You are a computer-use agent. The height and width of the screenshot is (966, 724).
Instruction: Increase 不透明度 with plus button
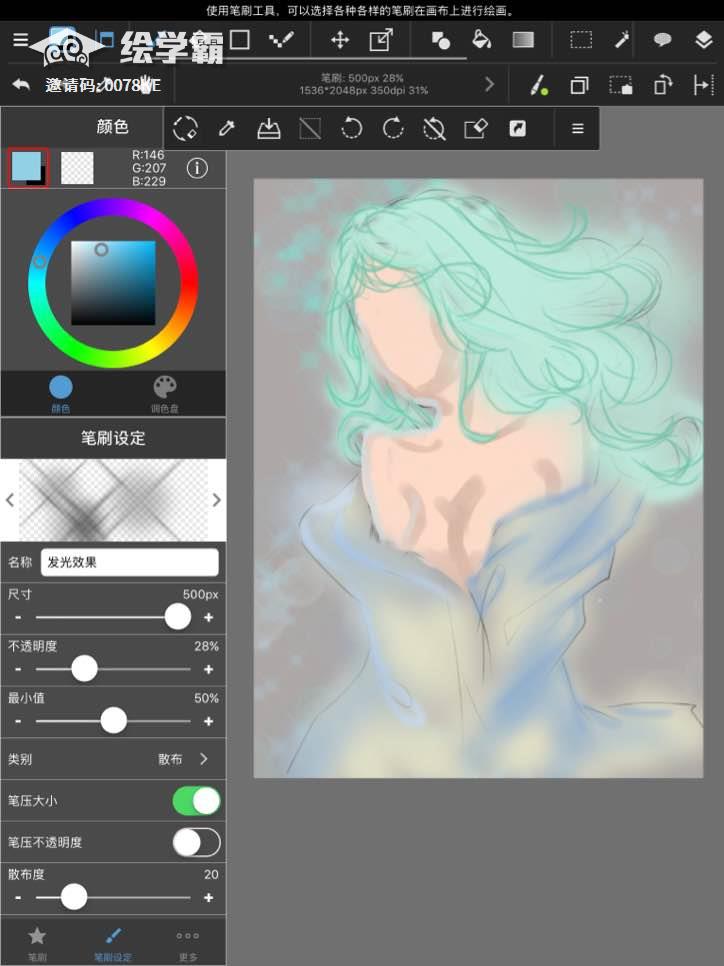[208, 669]
